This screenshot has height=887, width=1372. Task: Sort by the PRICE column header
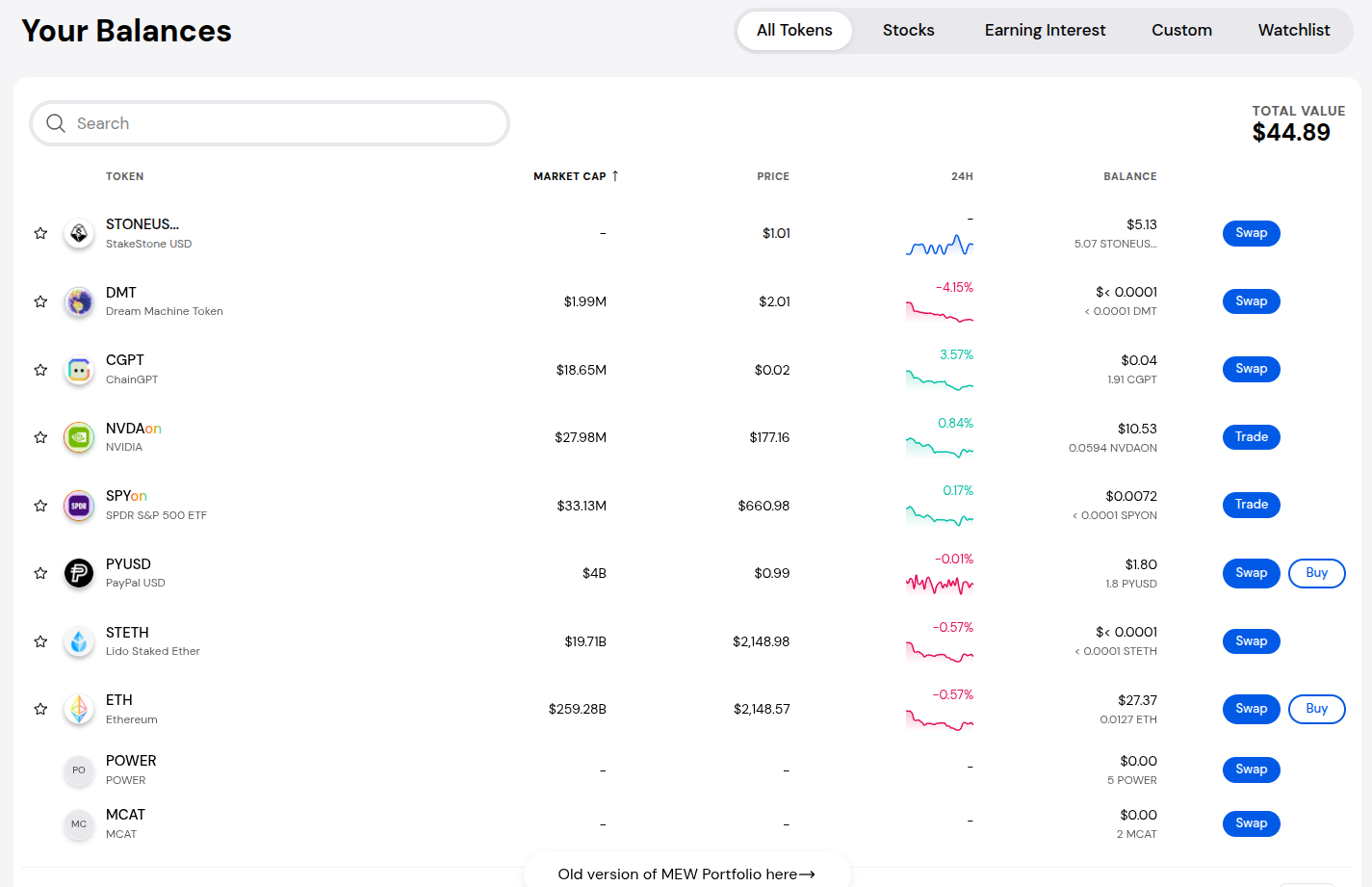coord(773,176)
